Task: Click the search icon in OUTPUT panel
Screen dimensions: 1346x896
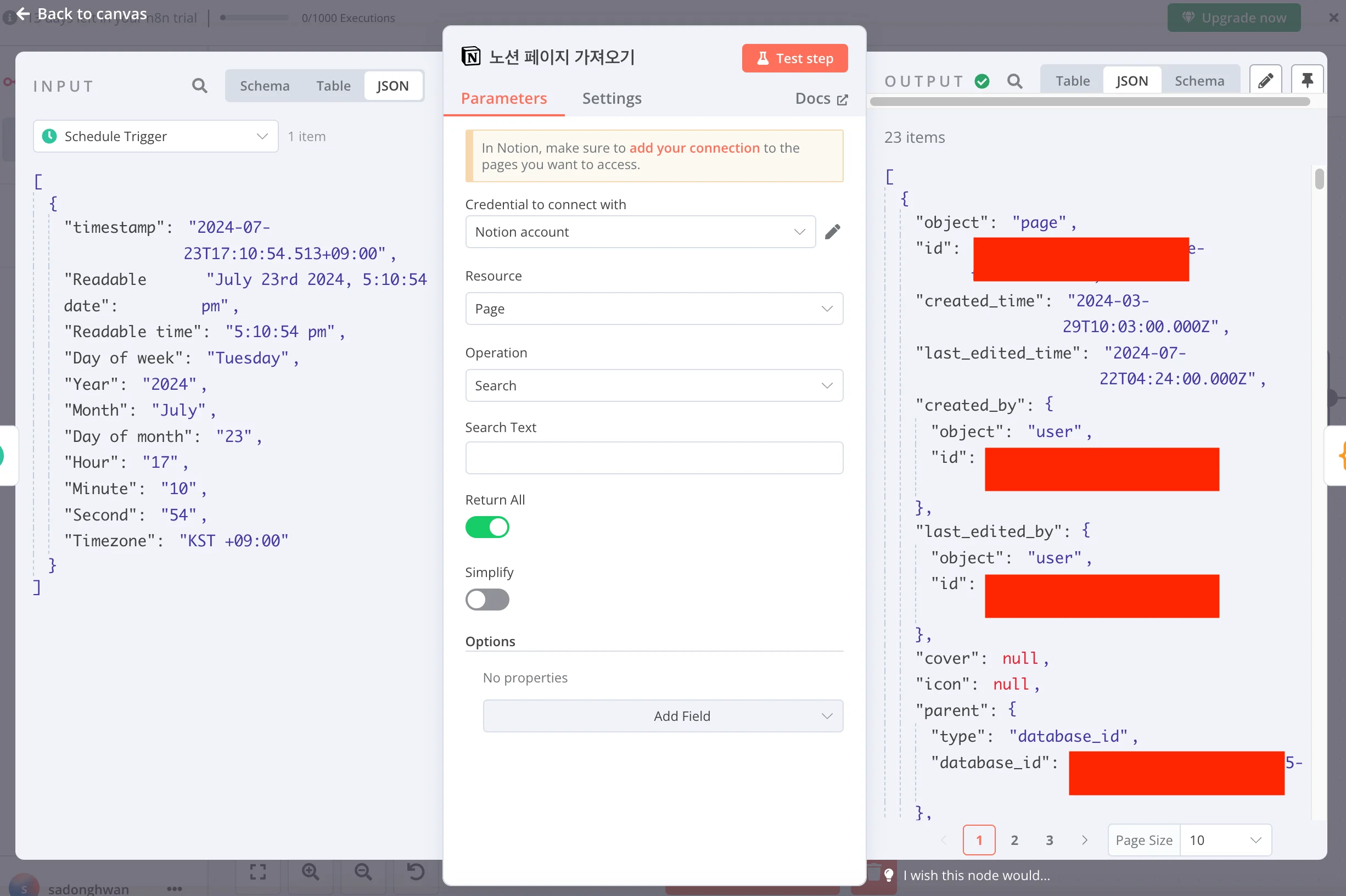Action: point(1014,81)
